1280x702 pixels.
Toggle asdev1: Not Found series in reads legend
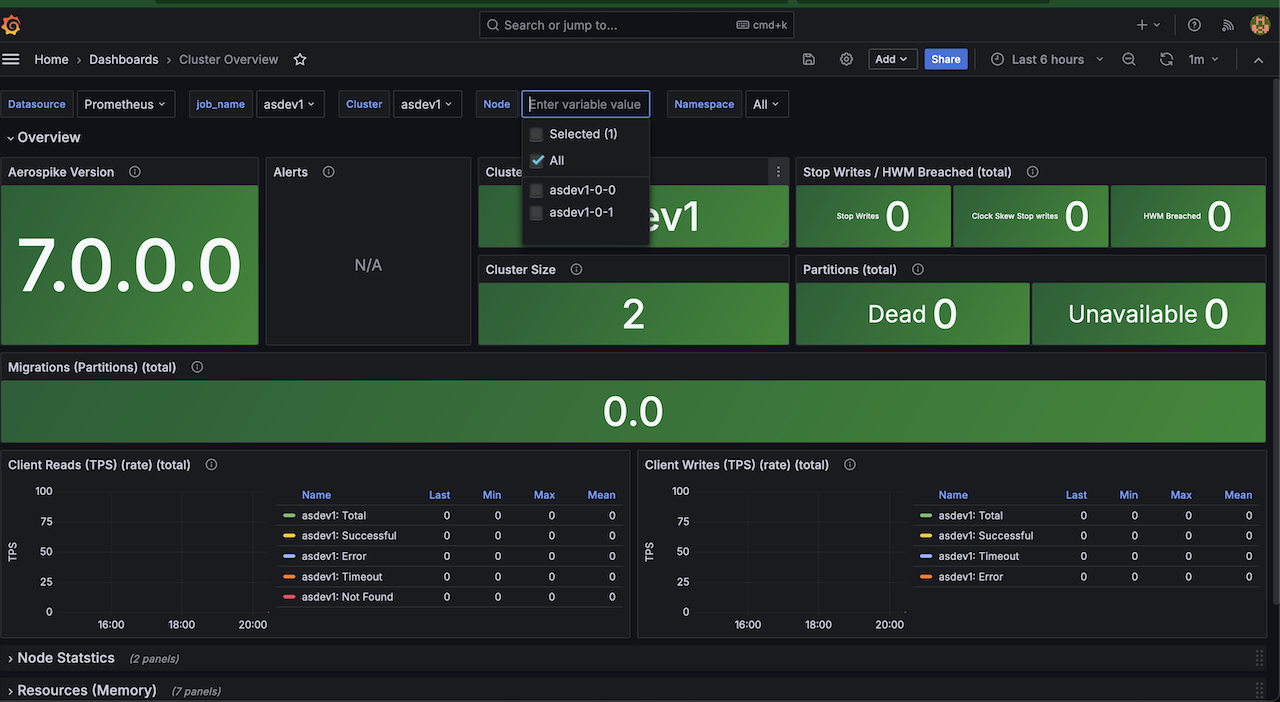[347, 597]
